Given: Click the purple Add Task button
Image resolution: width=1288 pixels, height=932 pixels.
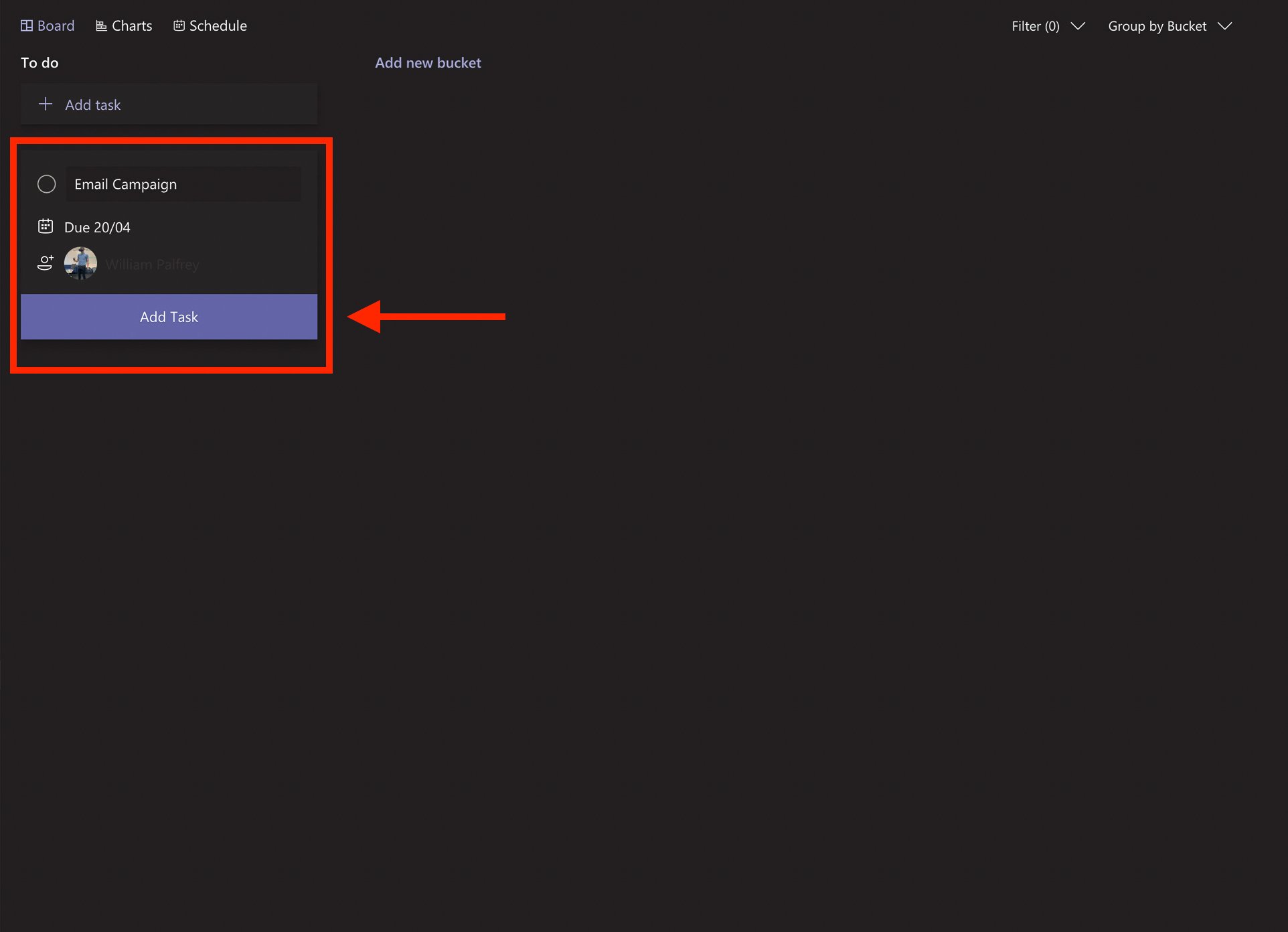Looking at the screenshot, I should tap(169, 316).
